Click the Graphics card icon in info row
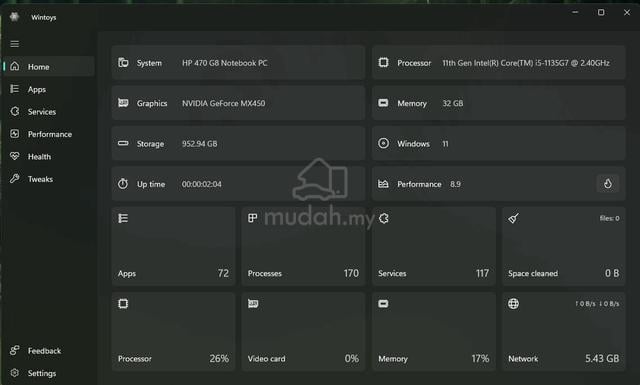640x385 pixels. (123, 103)
